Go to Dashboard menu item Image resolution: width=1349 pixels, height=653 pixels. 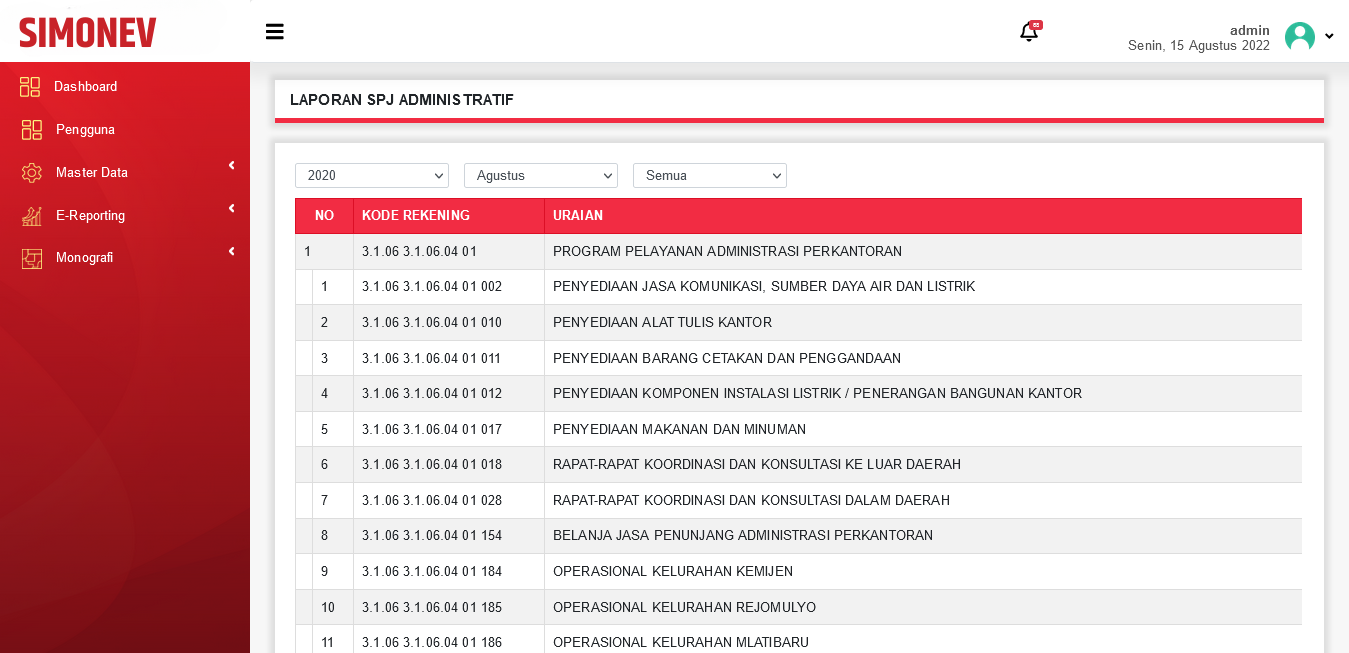[85, 87]
